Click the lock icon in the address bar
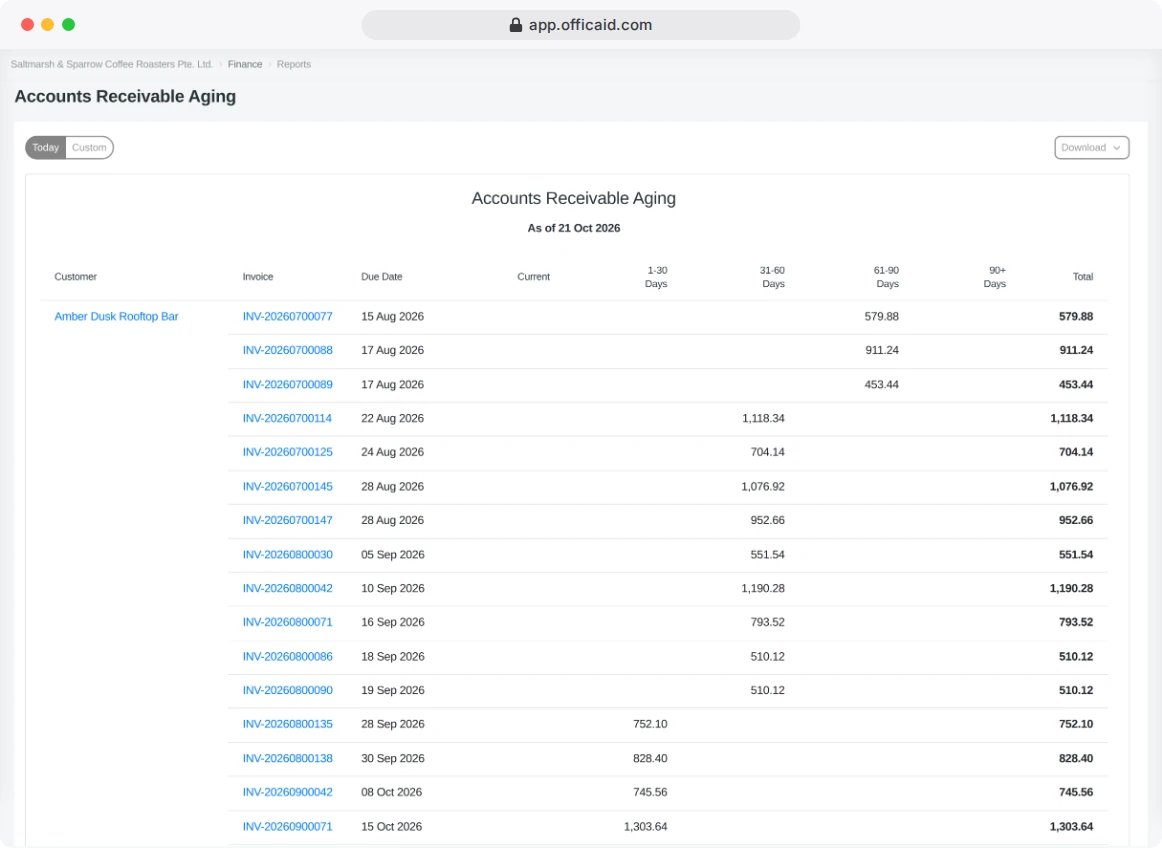 coord(516,25)
